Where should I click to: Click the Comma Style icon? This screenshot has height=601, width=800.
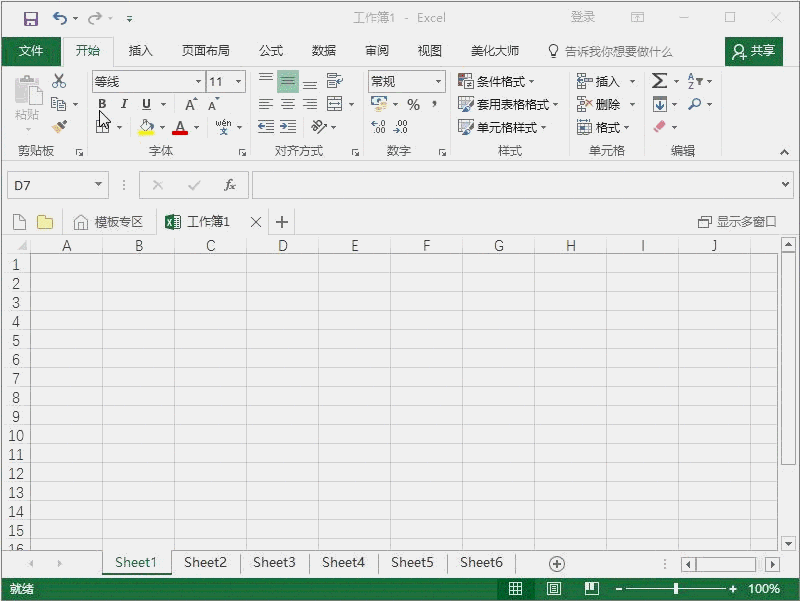(435, 104)
